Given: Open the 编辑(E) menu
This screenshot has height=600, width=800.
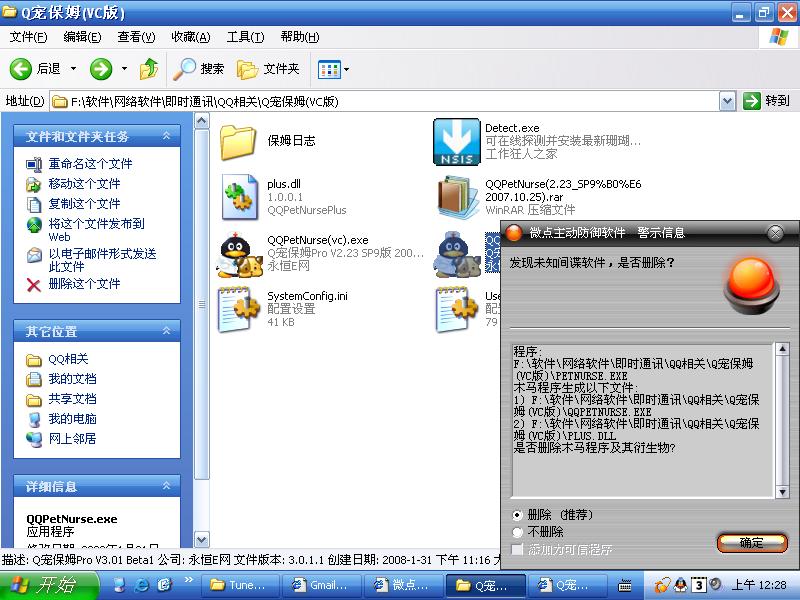Looking at the screenshot, I should (82, 37).
